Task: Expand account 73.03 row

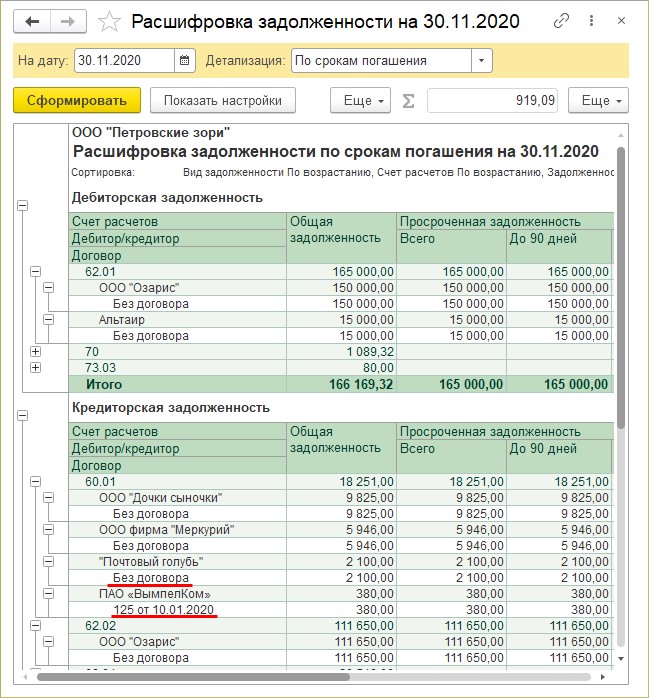Action: 36,367
